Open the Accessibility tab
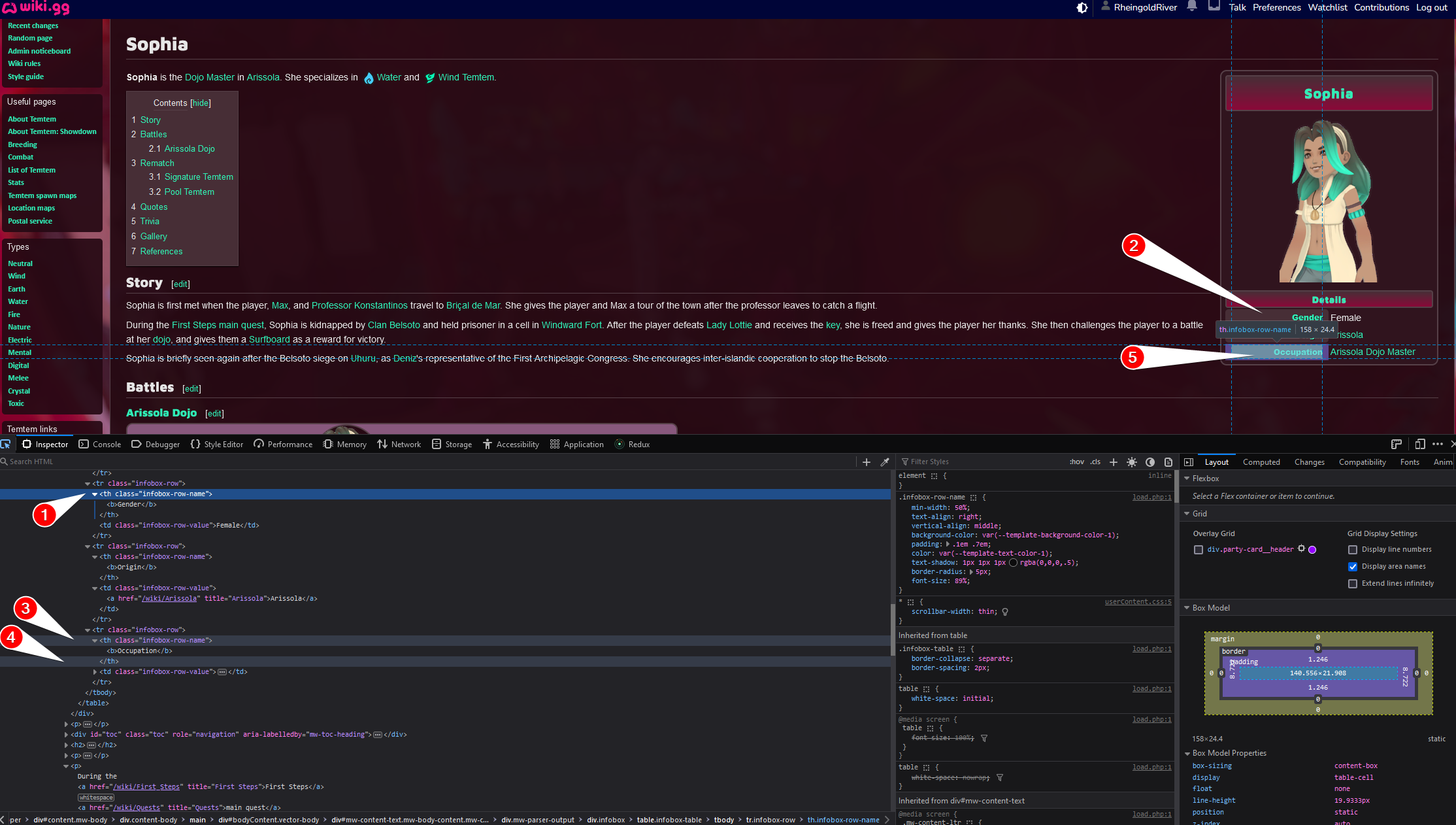This screenshot has height=825, width=1456. 511,445
